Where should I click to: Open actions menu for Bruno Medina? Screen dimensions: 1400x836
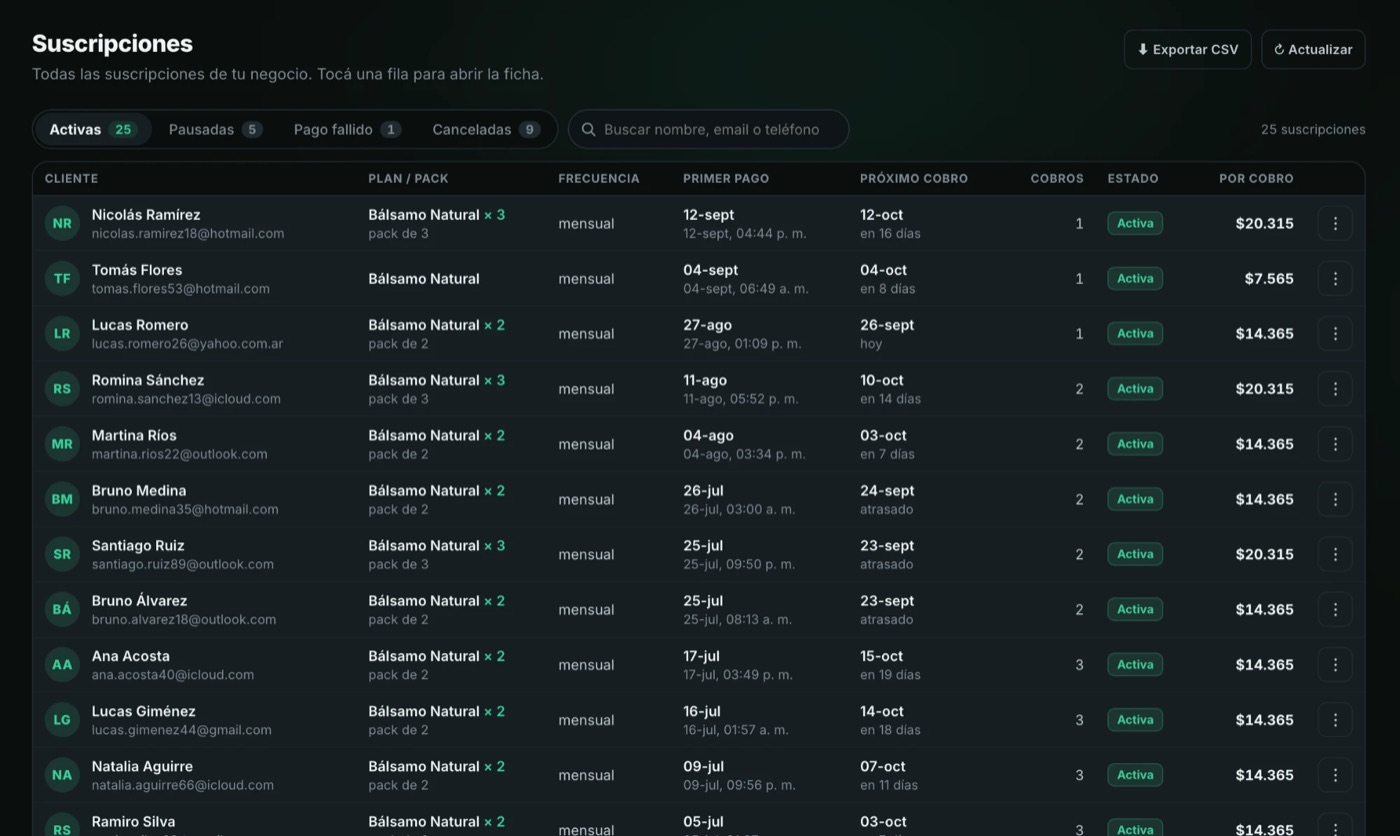coord(1335,499)
